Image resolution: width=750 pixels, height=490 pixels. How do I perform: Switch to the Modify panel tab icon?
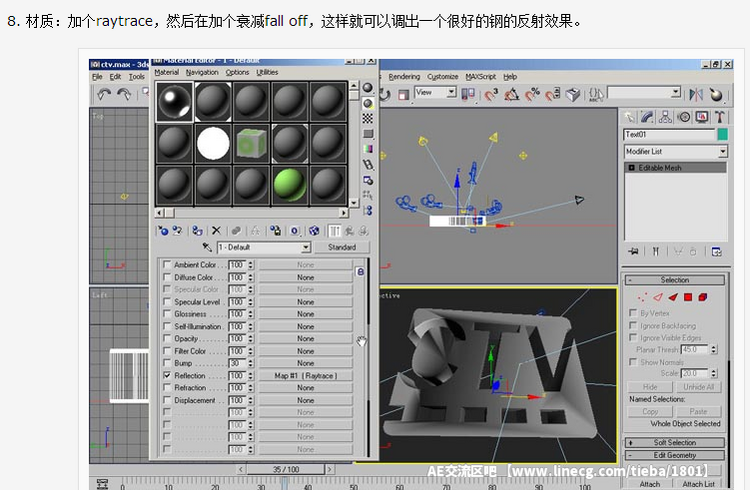647,117
